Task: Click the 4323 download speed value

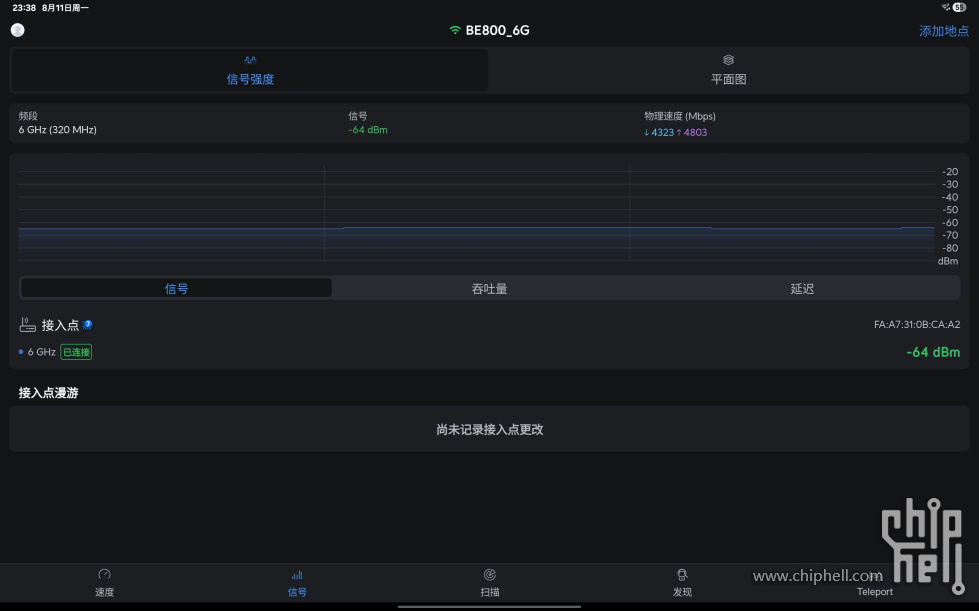Action: pyautogui.click(x=662, y=132)
